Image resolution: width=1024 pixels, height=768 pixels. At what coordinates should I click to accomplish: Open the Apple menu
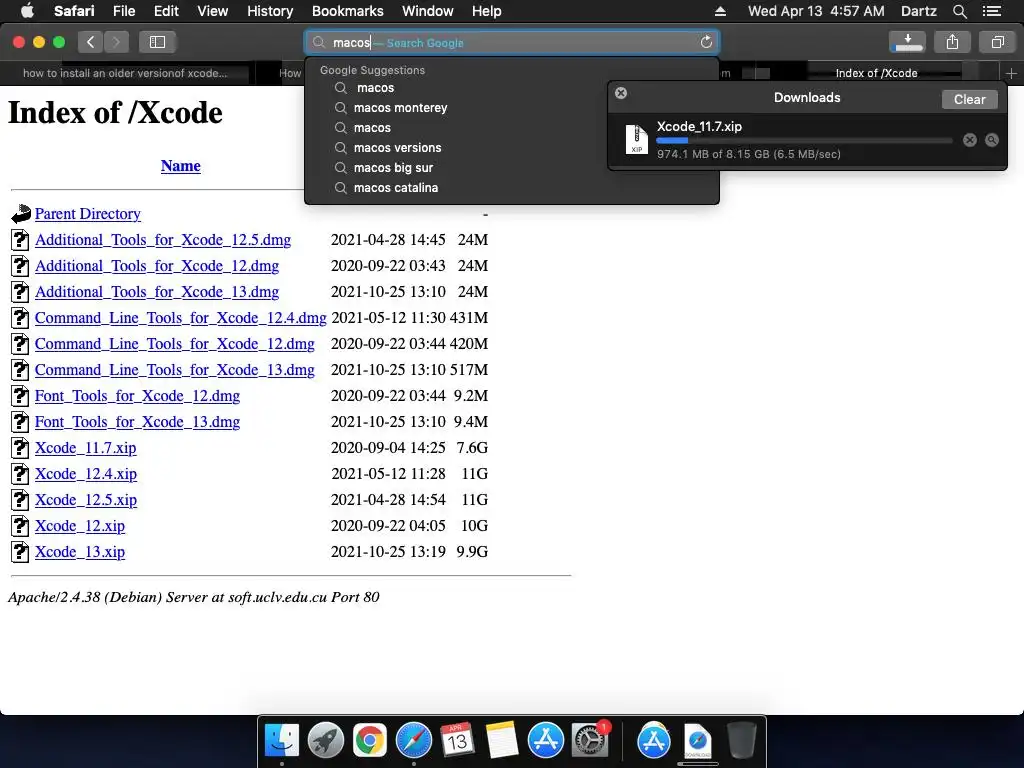pyautogui.click(x=27, y=11)
